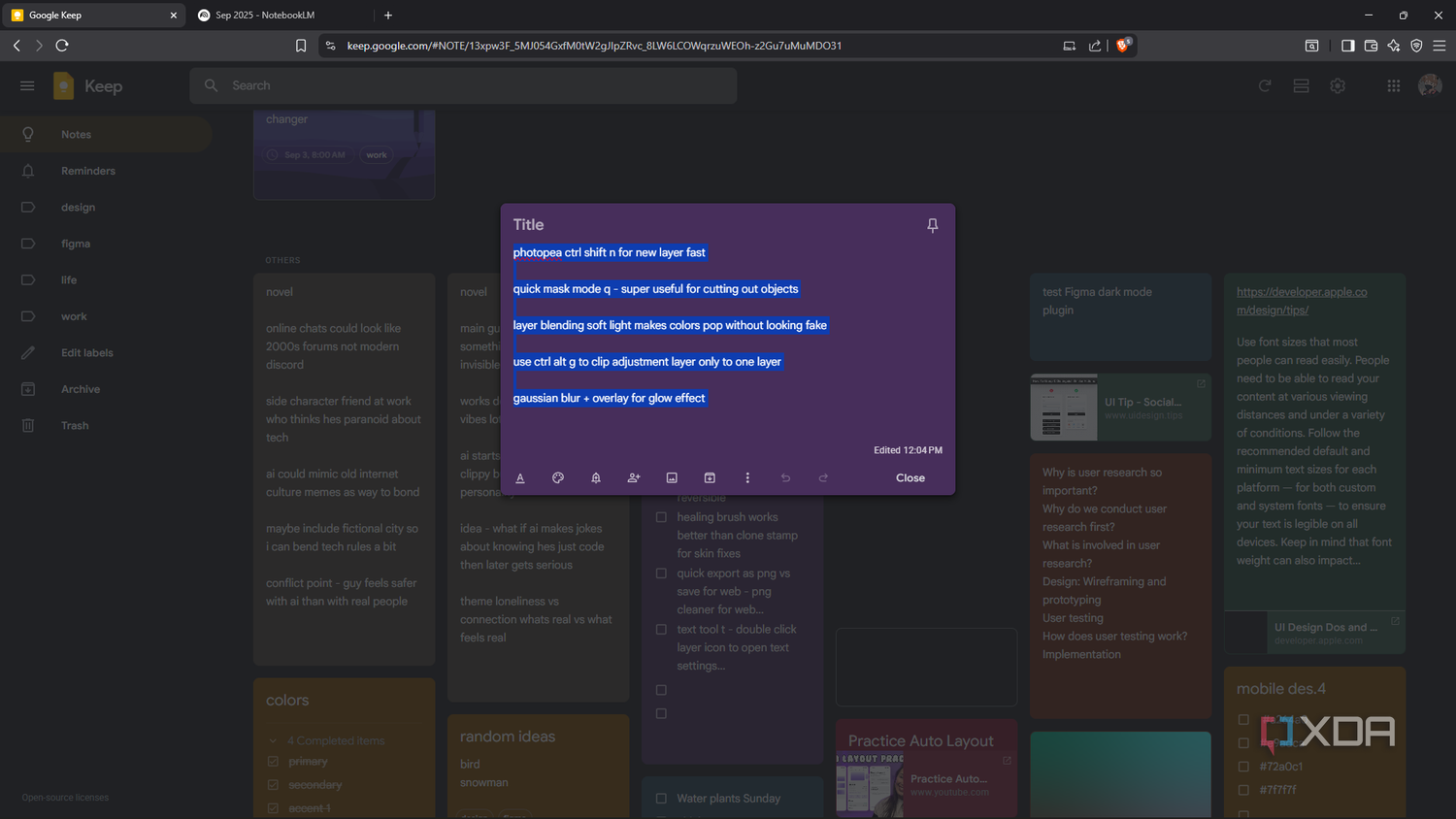This screenshot has height=819, width=1456.
Task: Click the Redo arrow in the note toolbar
Action: pyautogui.click(x=823, y=477)
